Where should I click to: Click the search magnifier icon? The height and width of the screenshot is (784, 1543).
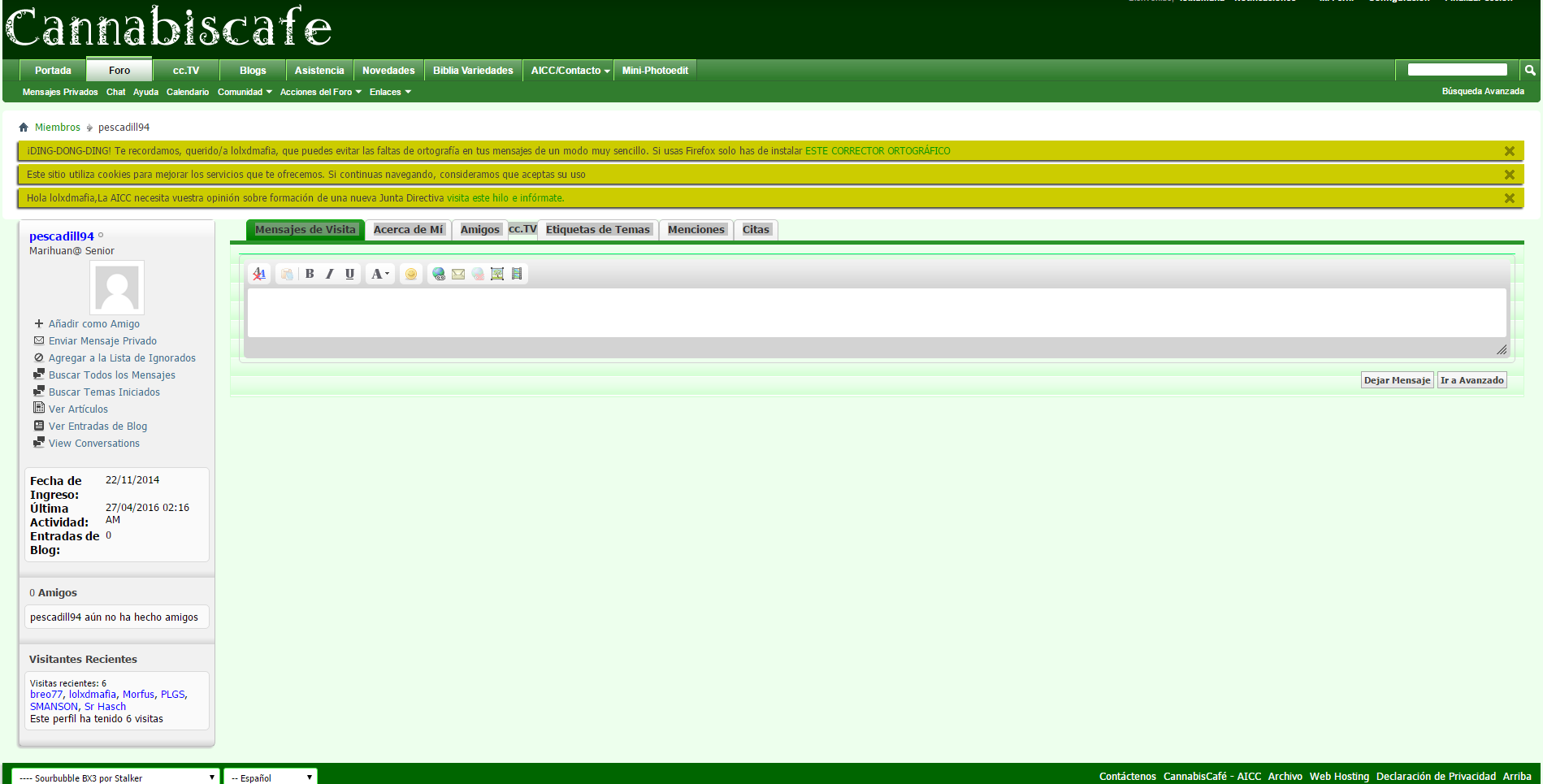[x=1530, y=71]
